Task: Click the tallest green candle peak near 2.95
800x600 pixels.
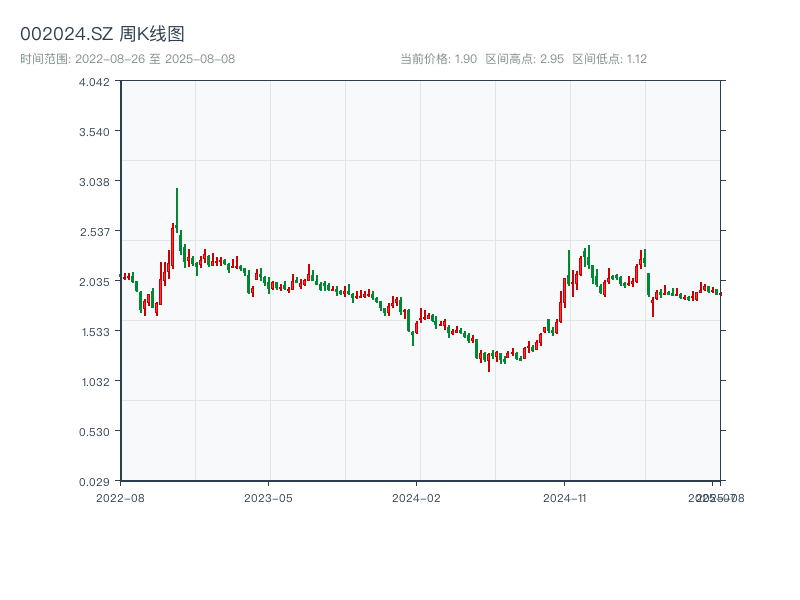Action: 177,190
